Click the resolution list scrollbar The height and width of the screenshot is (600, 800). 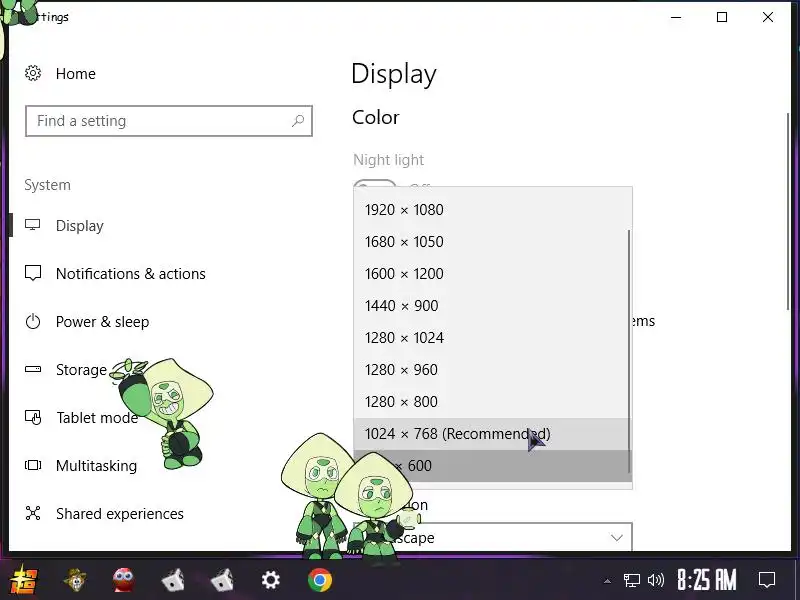(x=629, y=351)
